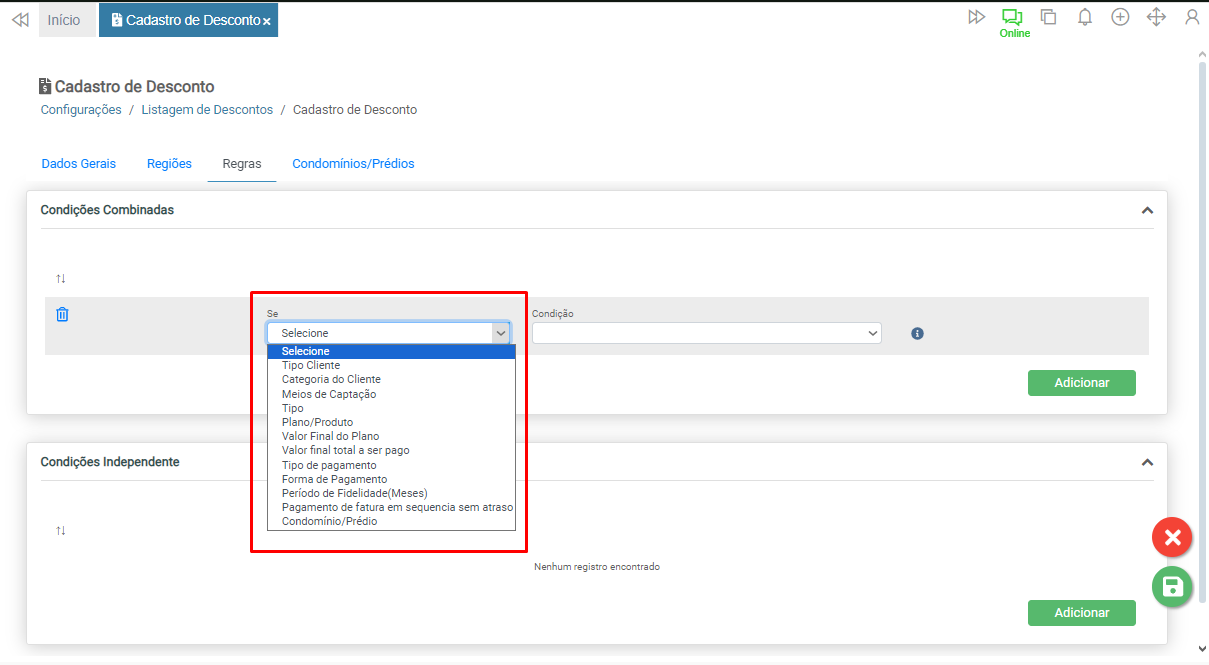Switch to the Dados Gerais tab

coord(78,163)
